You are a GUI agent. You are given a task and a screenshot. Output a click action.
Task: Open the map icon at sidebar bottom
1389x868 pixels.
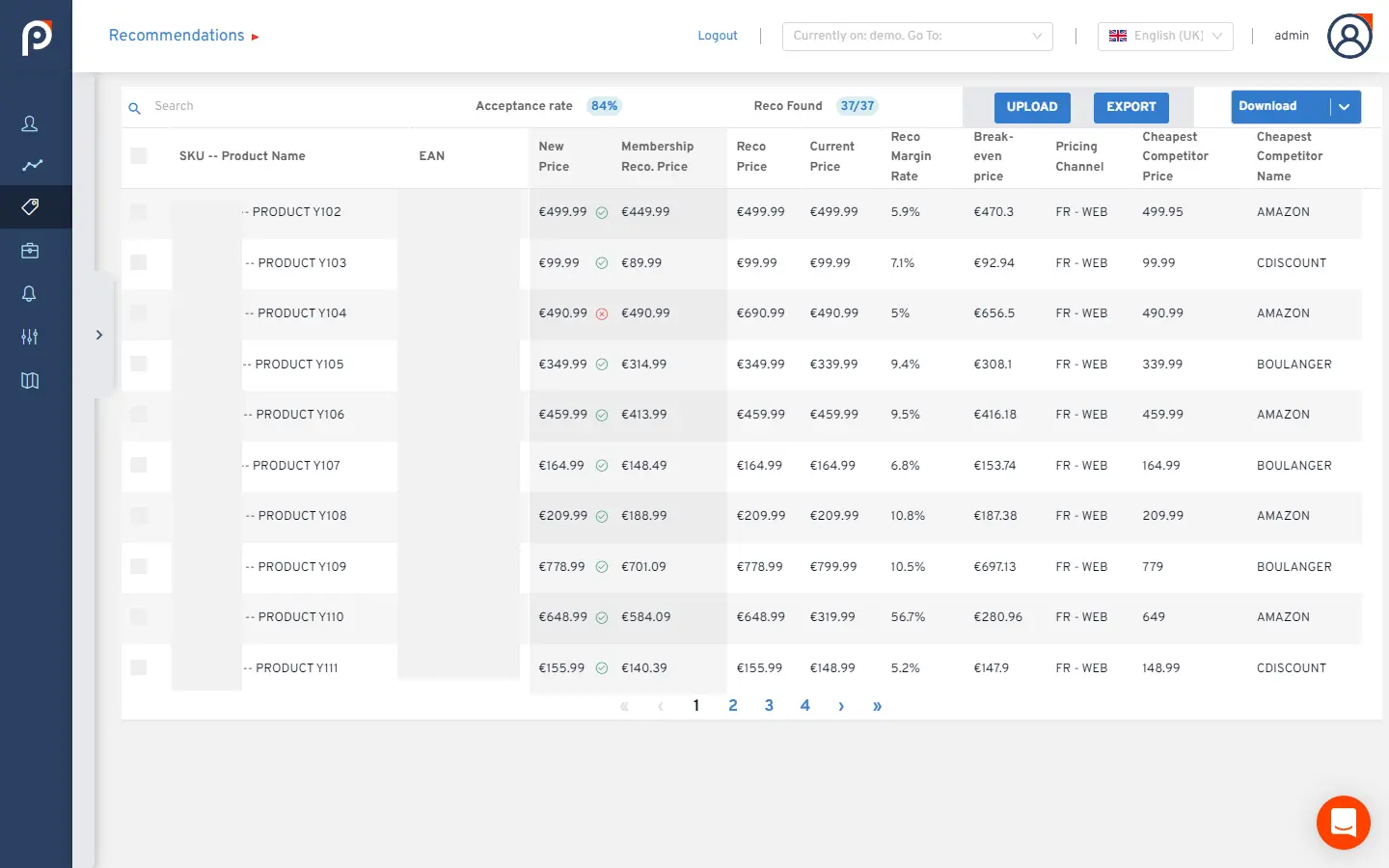coord(29,380)
